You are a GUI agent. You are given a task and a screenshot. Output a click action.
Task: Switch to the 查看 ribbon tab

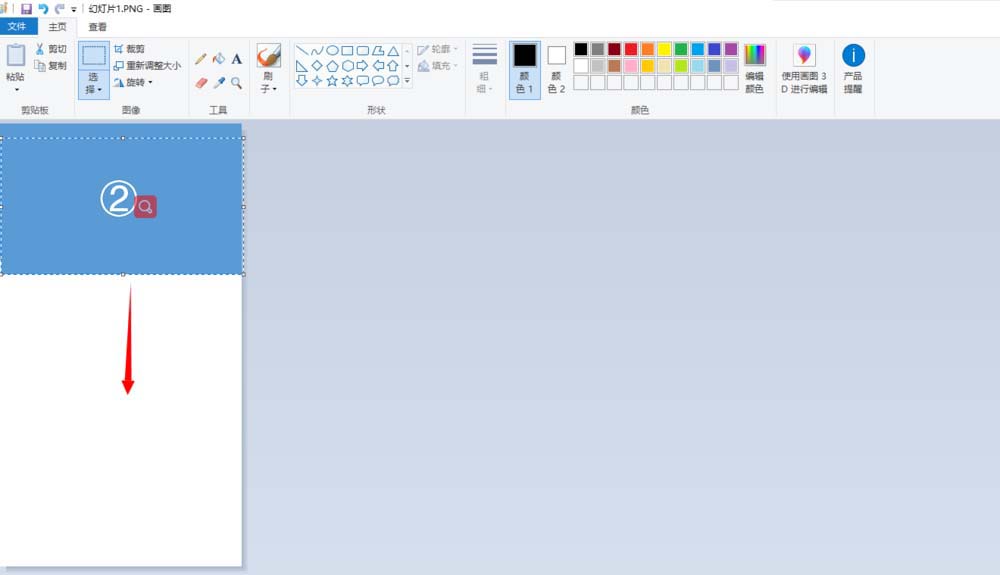98,27
